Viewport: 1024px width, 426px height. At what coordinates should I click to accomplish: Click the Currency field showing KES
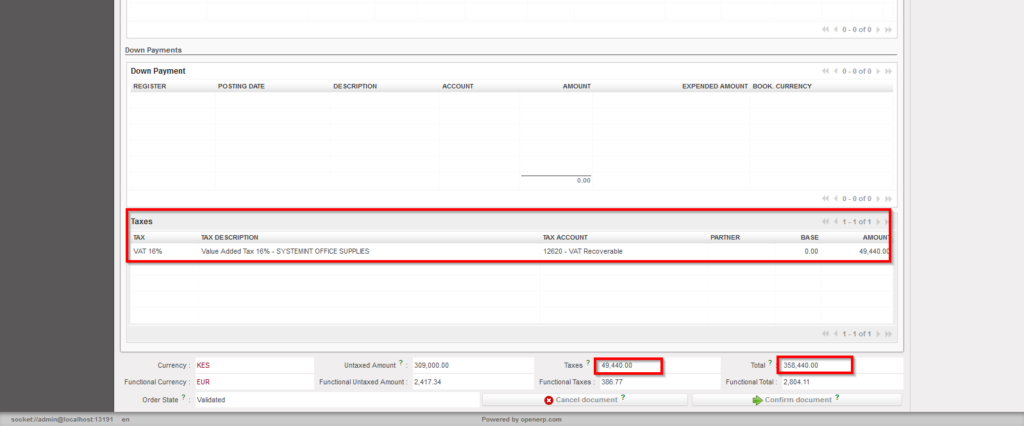(250, 366)
